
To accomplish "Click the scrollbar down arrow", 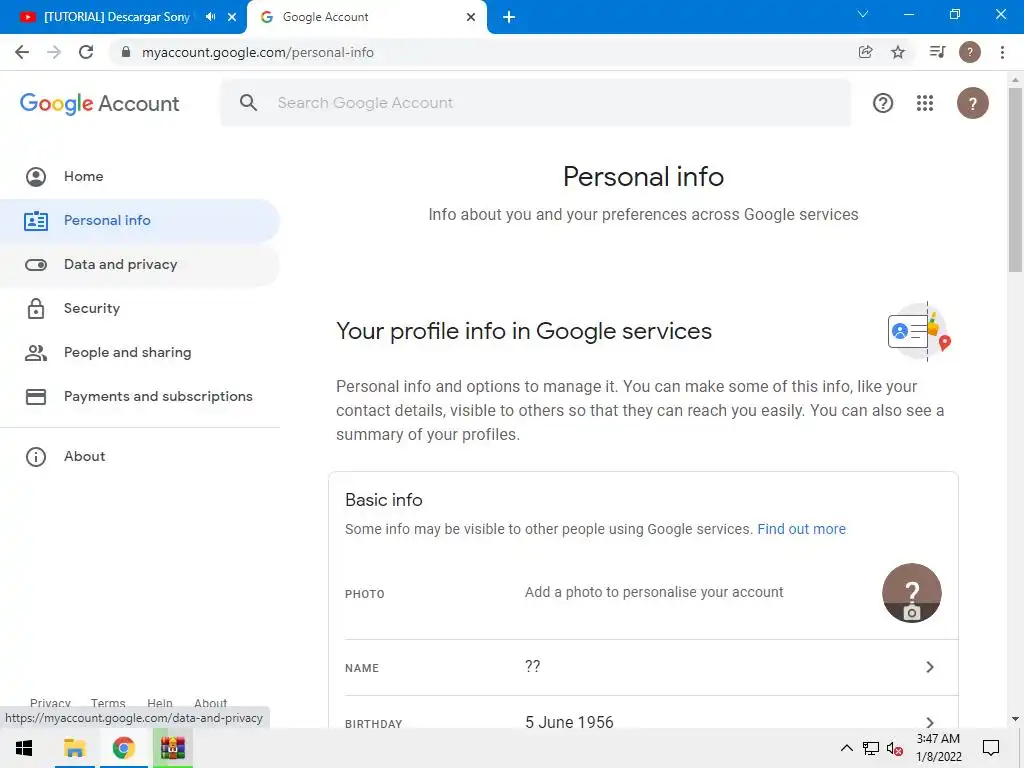I will (1015, 719).
